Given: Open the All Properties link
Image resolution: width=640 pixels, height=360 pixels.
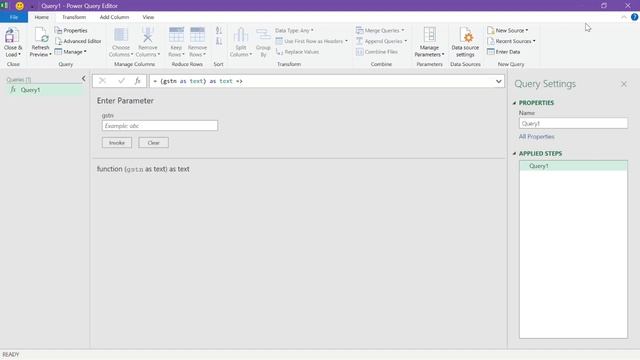Looking at the screenshot, I should coord(536,137).
